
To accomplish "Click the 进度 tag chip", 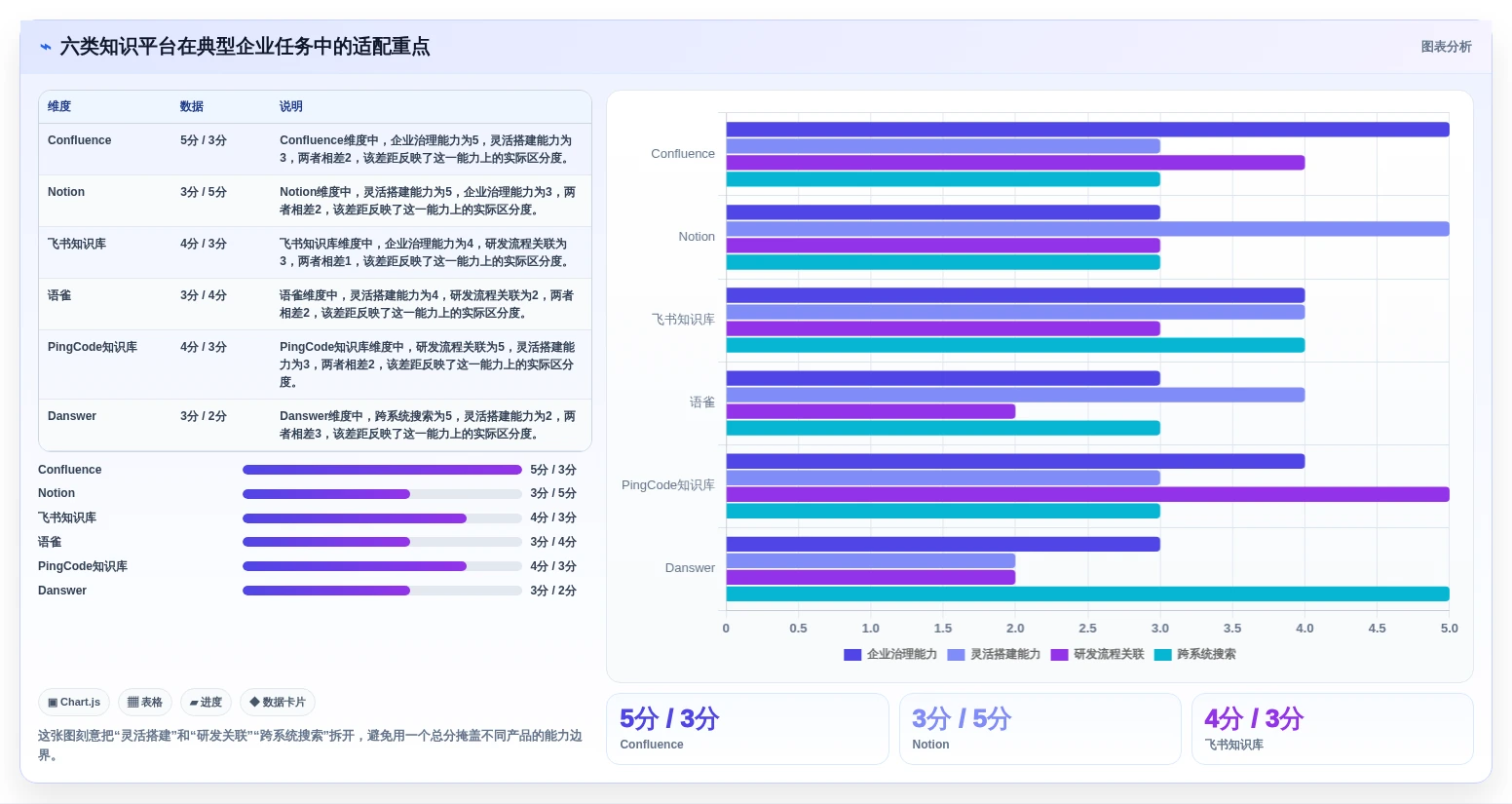I will pyautogui.click(x=206, y=702).
